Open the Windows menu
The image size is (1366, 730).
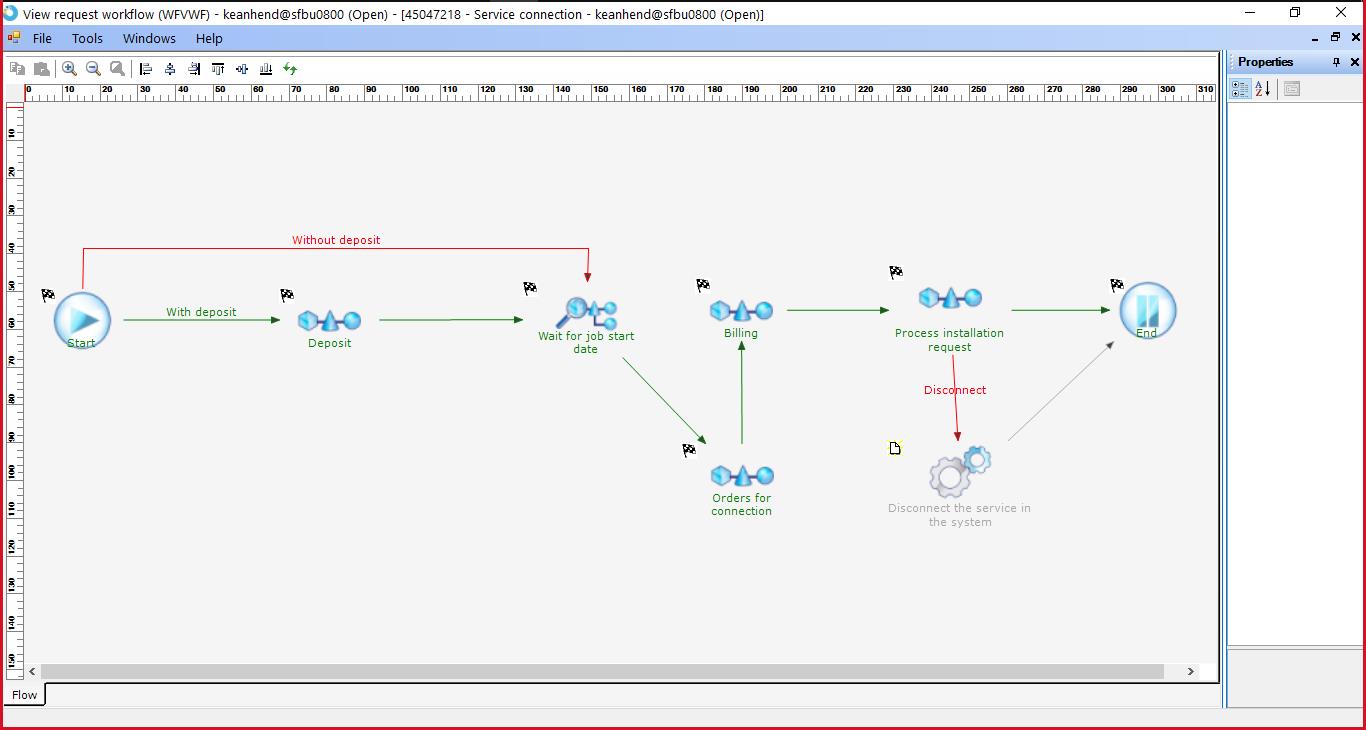149,38
